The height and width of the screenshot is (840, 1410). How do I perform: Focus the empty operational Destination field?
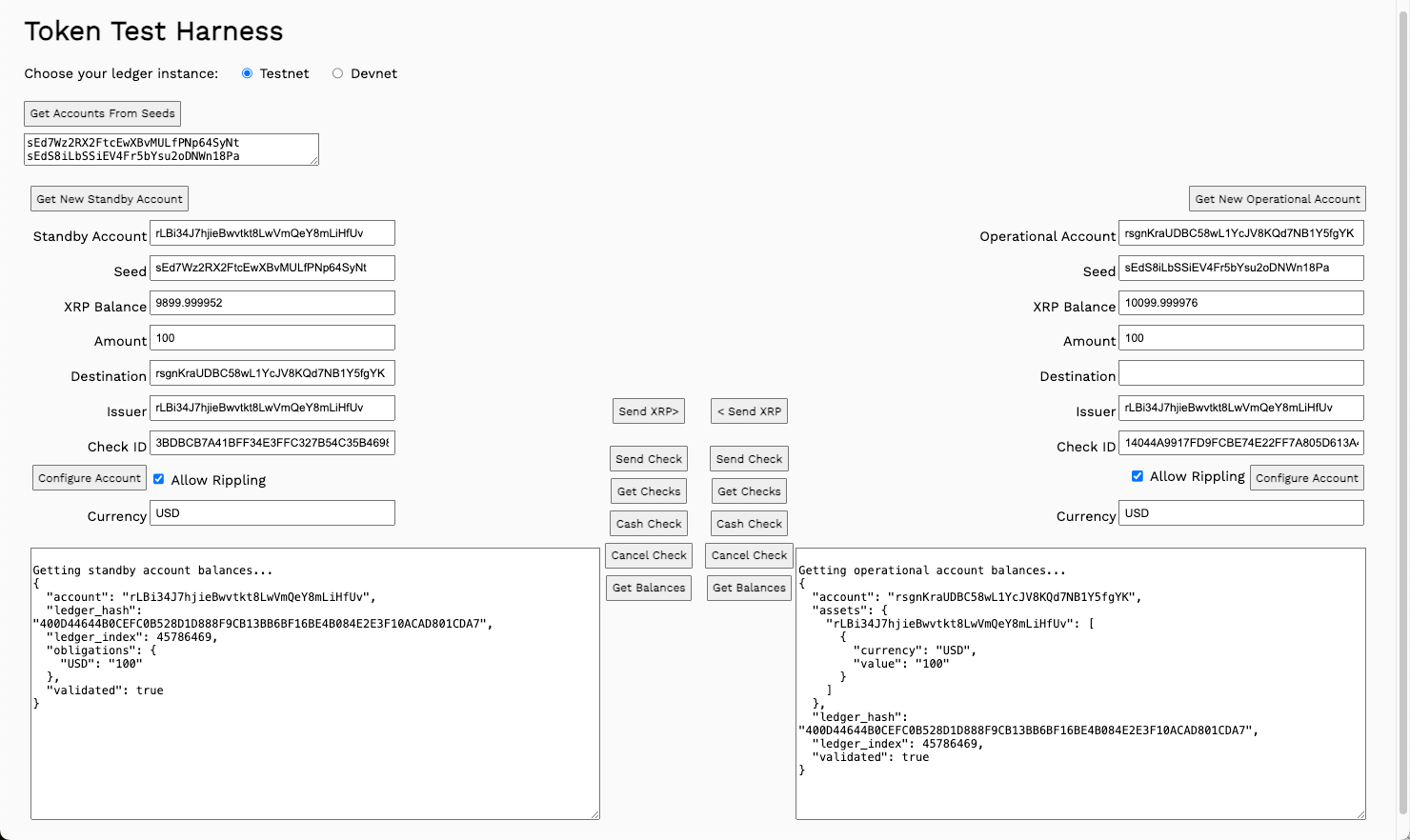[1240, 373]
